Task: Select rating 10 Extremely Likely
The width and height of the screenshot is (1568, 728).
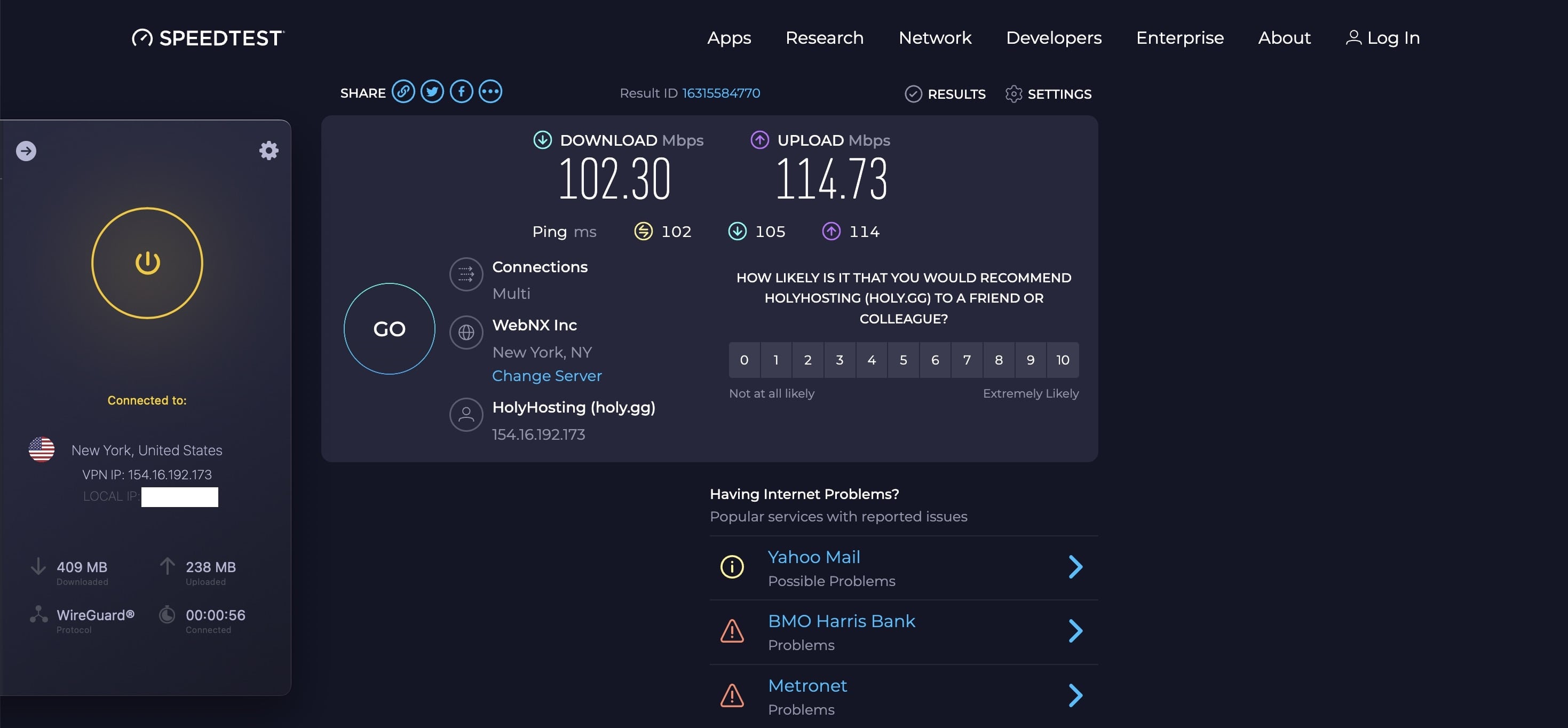Action: click(x=1062, y=360)
